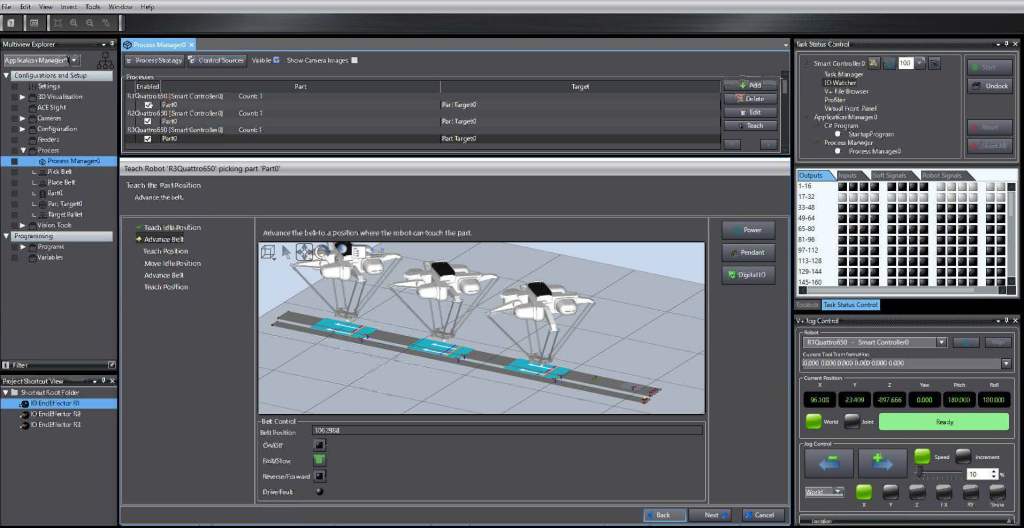Viewport: 1024px width, 528px height.
Task: Click the Add process button
Action: [x=750, y=85]
